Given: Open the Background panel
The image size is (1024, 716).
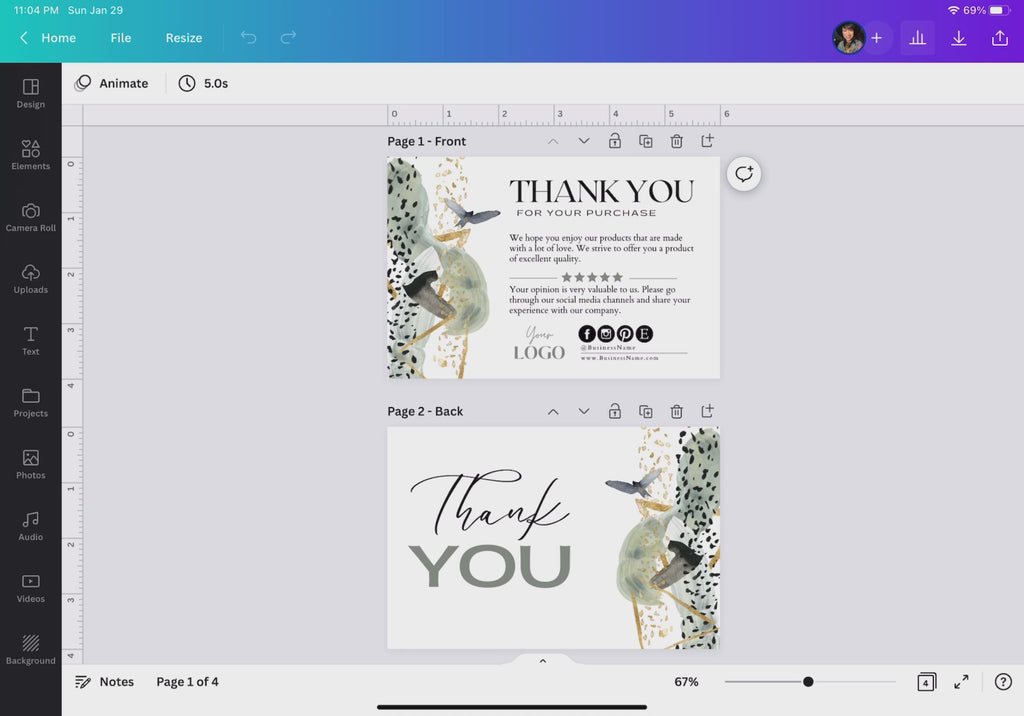Looking at the screenshot, I should coord(31,650).
